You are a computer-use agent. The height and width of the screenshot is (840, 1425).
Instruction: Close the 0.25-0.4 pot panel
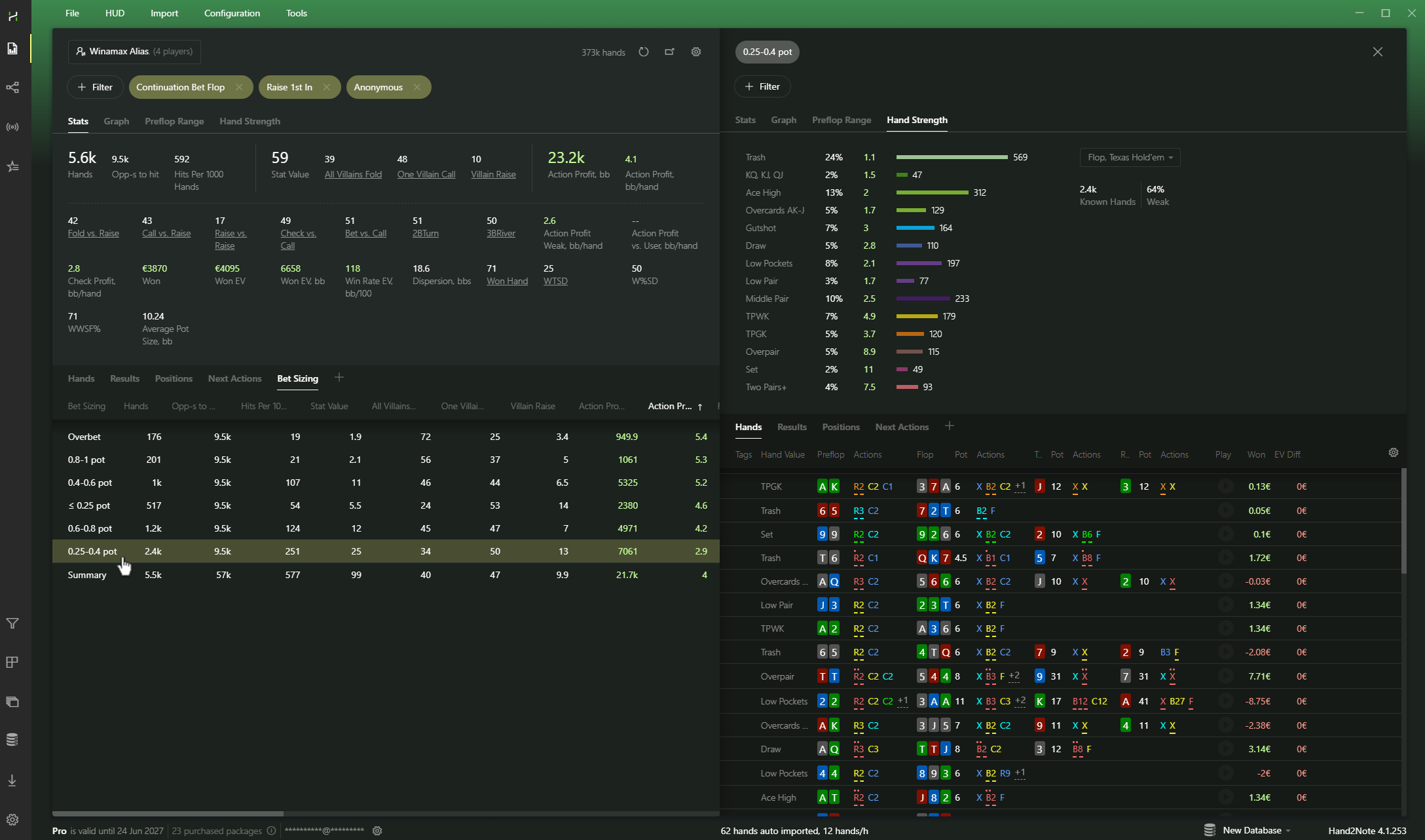[x=1378, y=52]
